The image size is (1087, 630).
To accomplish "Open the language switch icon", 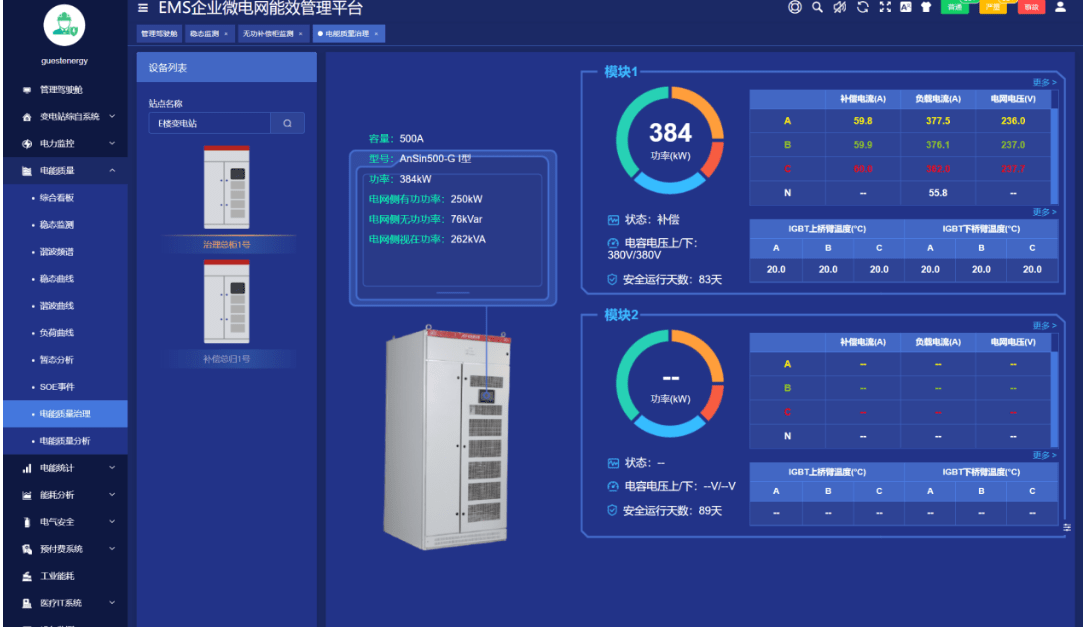I will [x=905, y=8].
